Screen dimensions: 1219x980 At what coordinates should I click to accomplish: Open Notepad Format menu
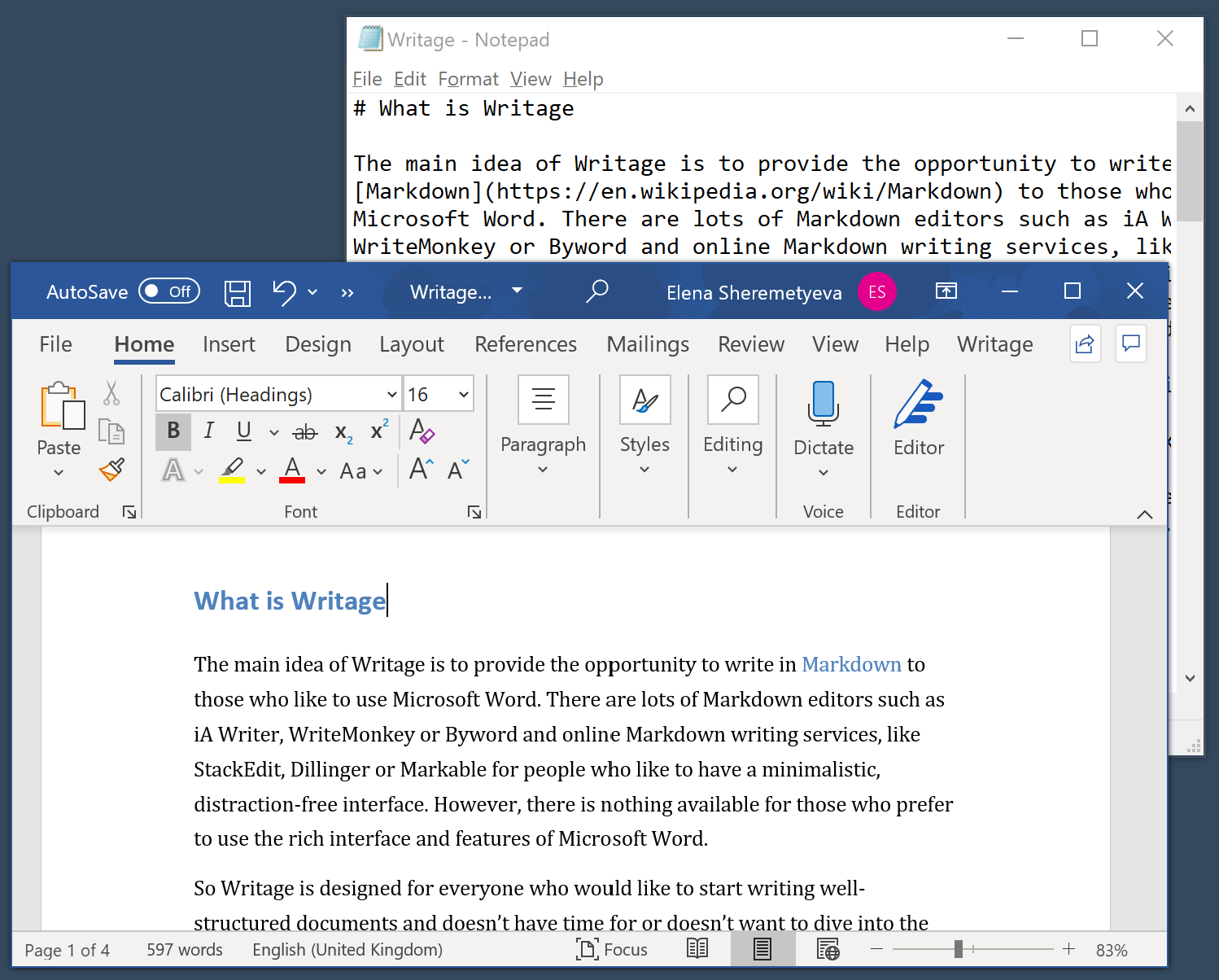point(468,79)
